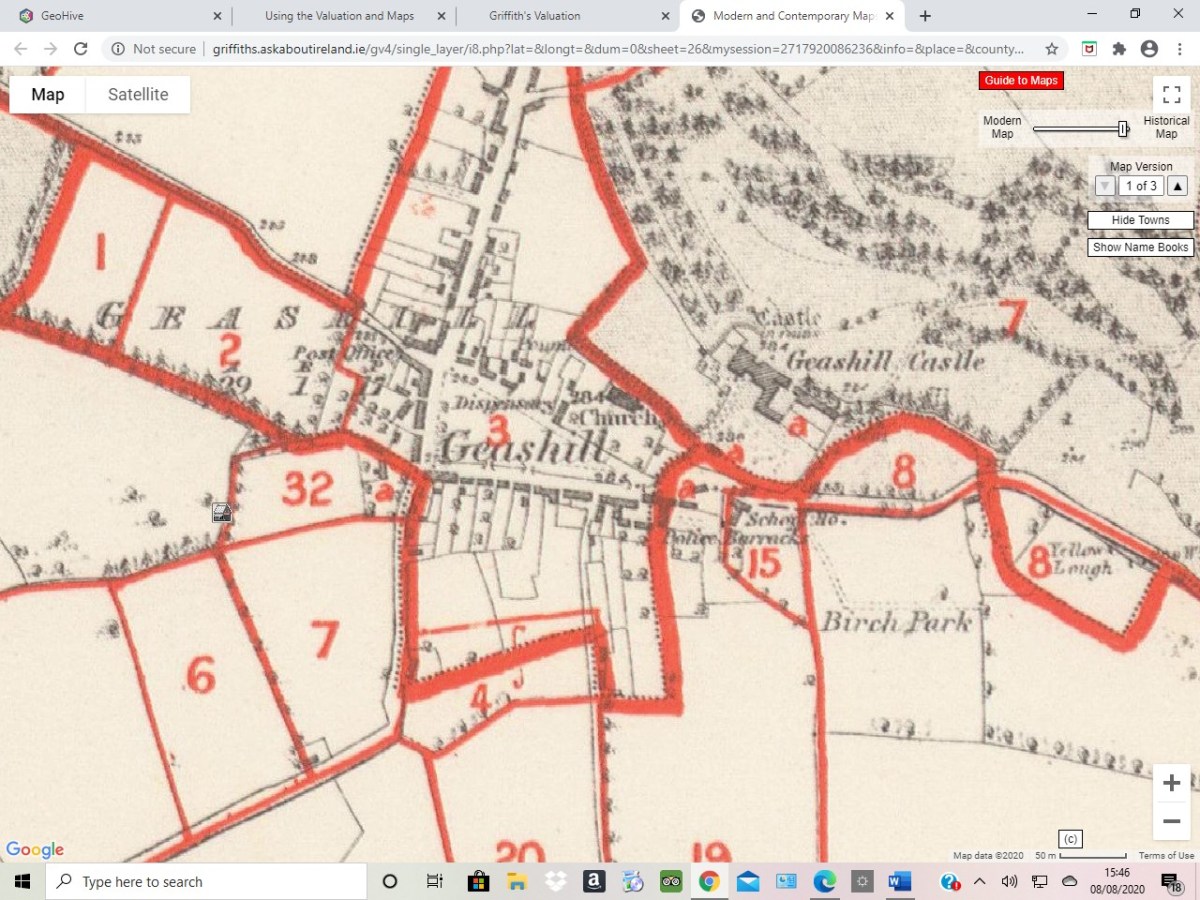
Task: Reload the page with the refresh icon
Action: tap(81, 47)
